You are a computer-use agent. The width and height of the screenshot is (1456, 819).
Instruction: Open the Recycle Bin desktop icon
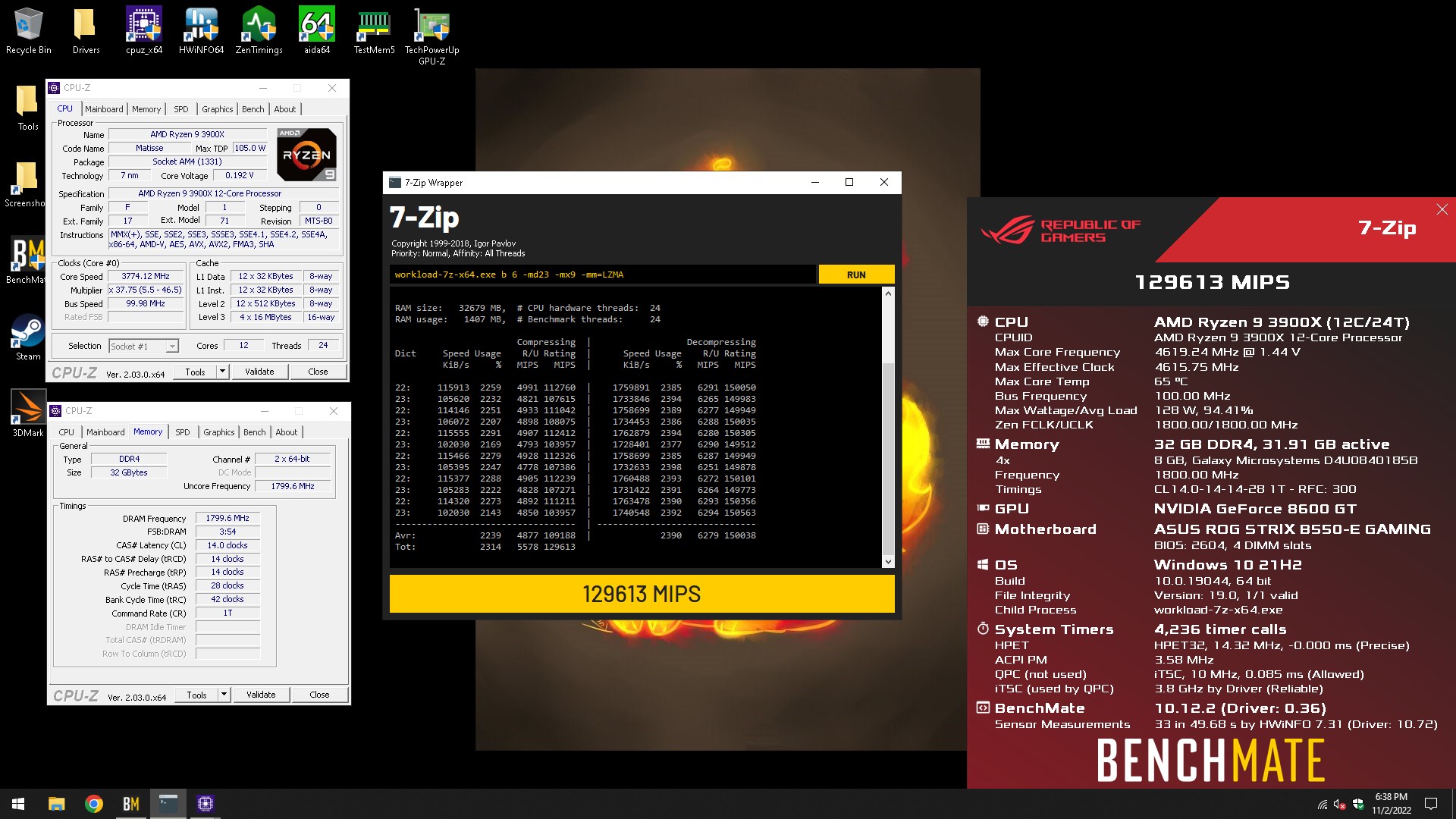pyautogui.click(x=29, y=32)
